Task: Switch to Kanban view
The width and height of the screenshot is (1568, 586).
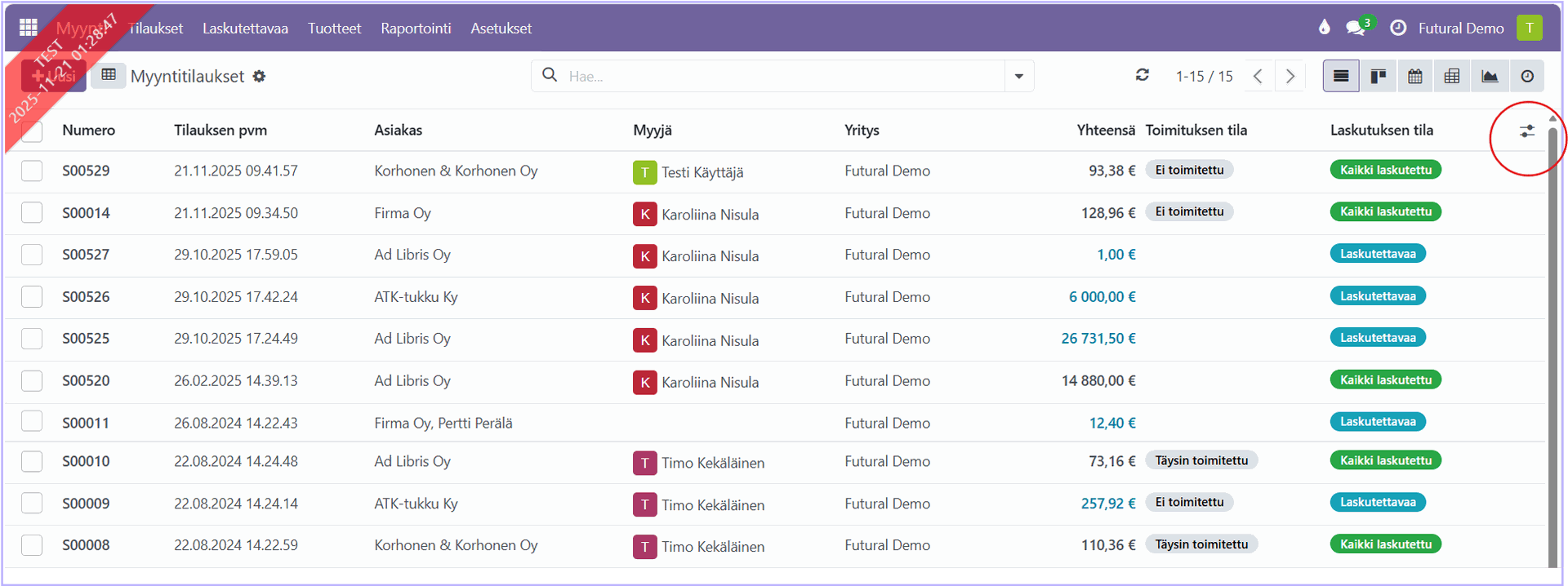Action: click(x=1379, y=76)
